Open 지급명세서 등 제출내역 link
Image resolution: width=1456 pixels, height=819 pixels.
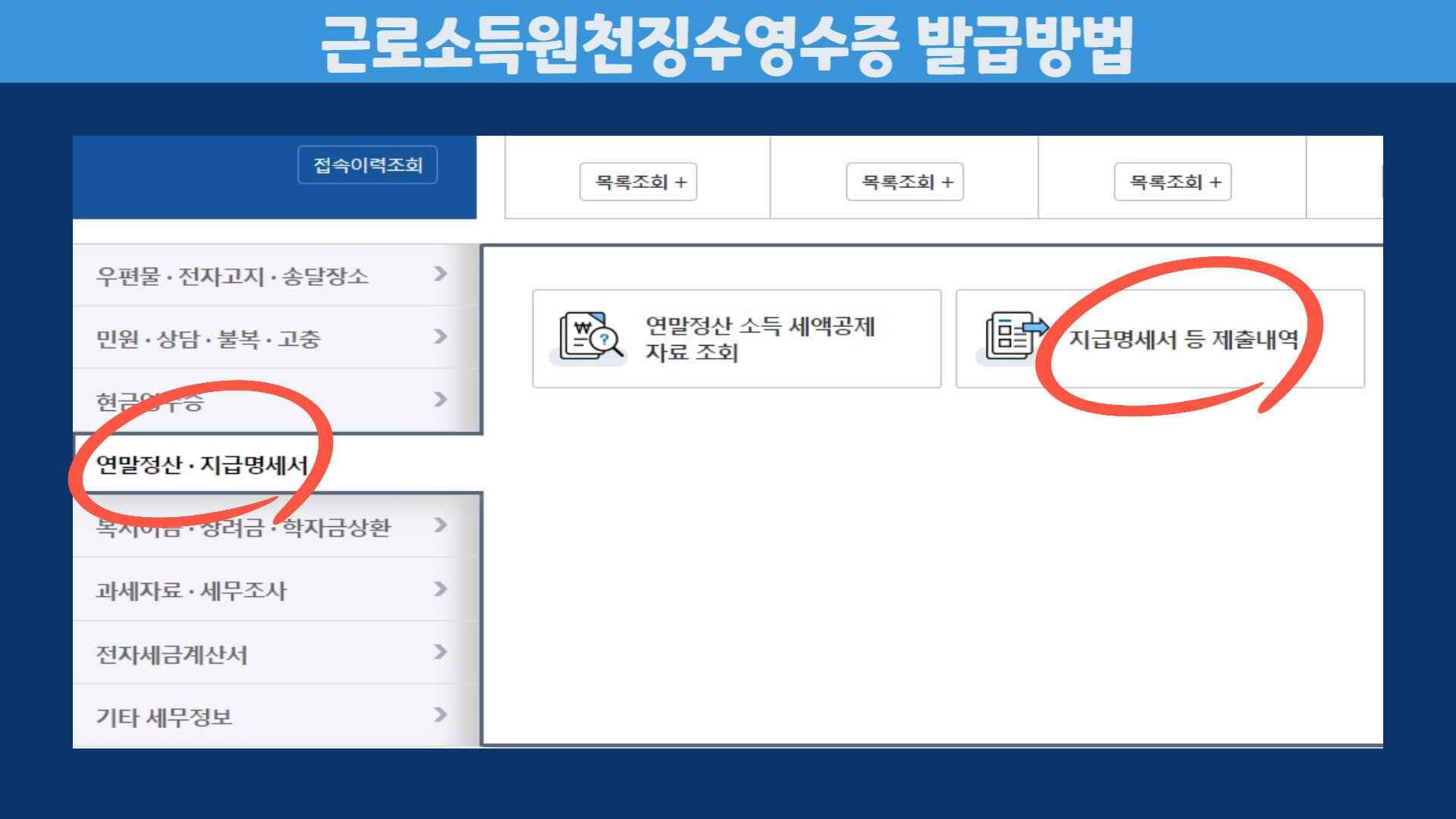click(x=1183, y=339)
